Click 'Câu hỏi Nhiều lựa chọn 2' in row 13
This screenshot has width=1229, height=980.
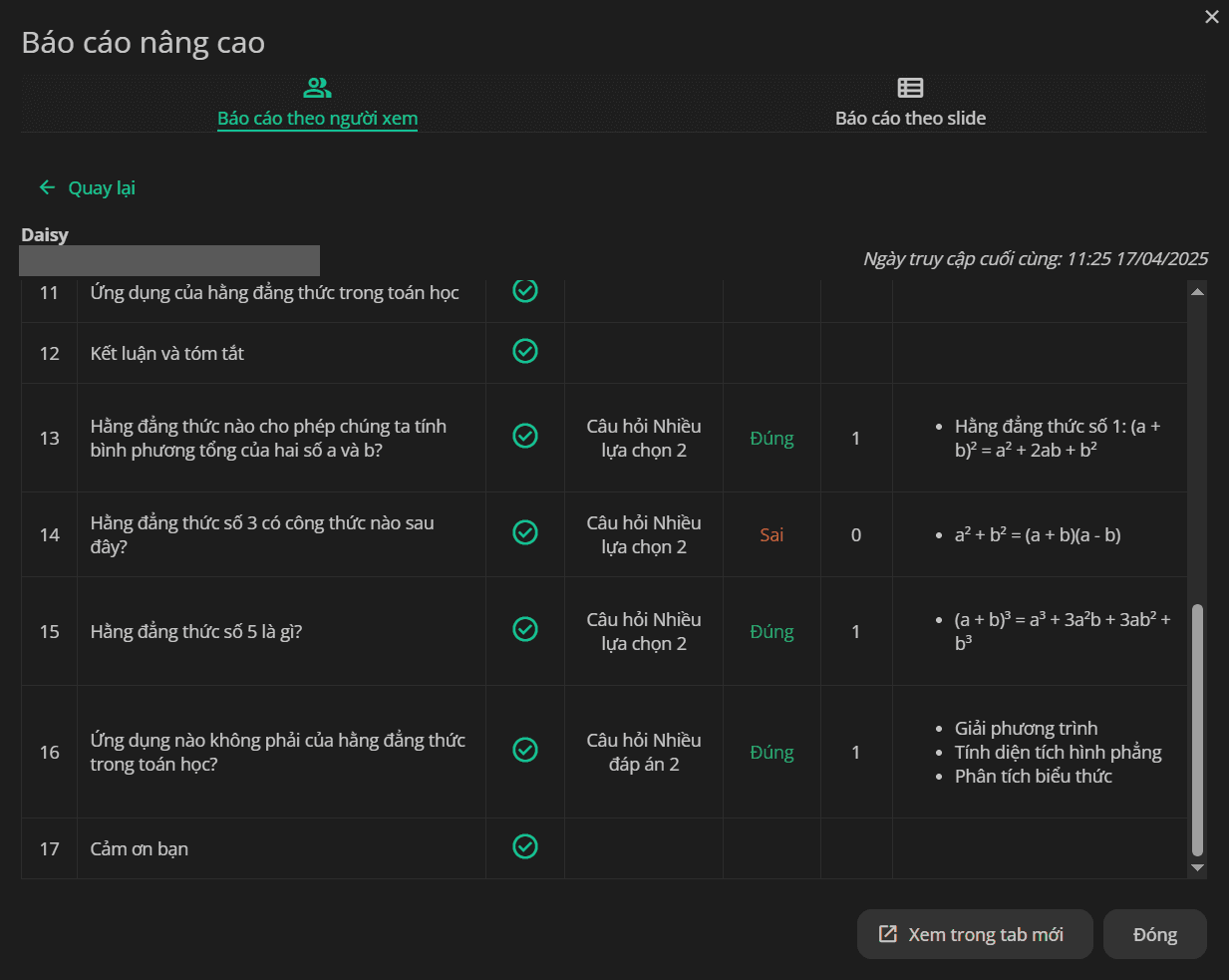click(644, 438)
